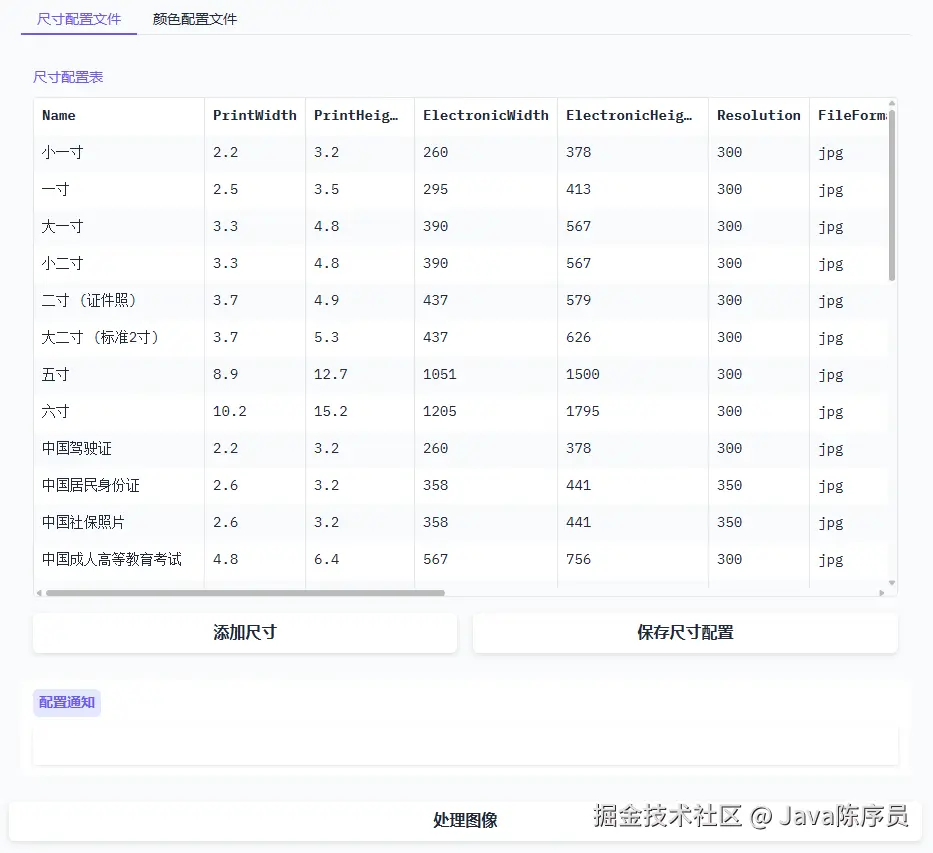
Task: Select the Name column header
Action: (x=119, y=116)
